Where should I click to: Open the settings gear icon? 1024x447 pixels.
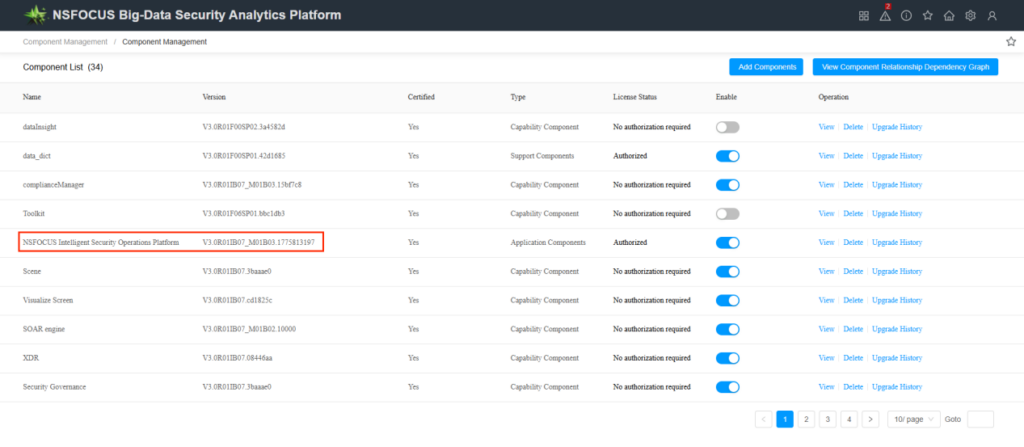point(970,15)
